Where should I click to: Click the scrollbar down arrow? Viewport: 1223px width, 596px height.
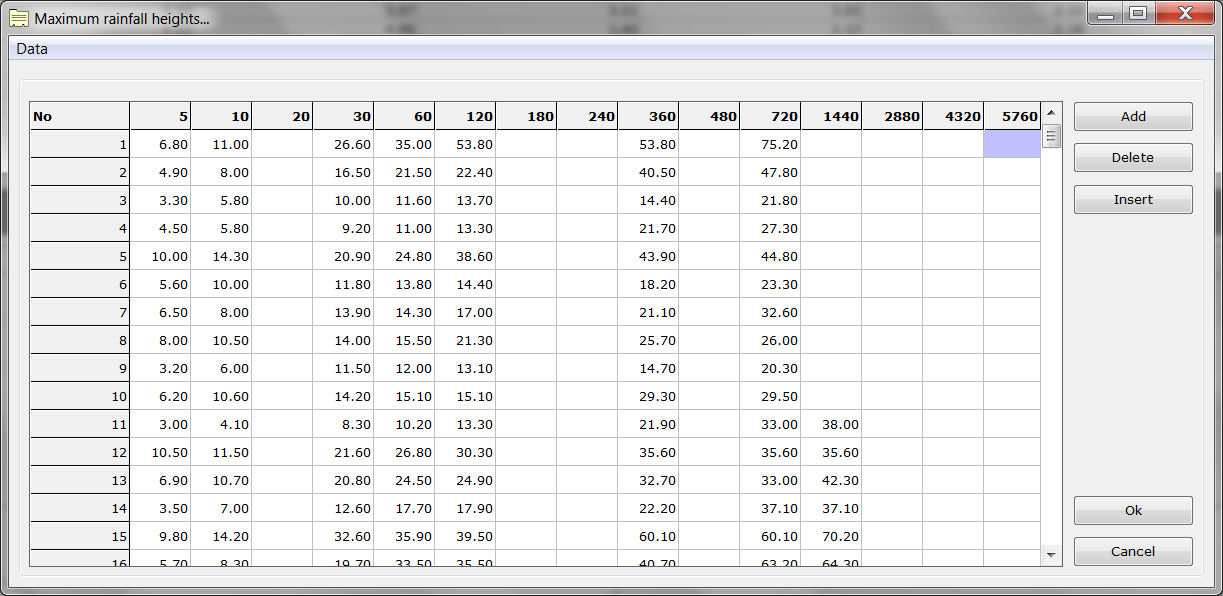[x=1051, y=554]
